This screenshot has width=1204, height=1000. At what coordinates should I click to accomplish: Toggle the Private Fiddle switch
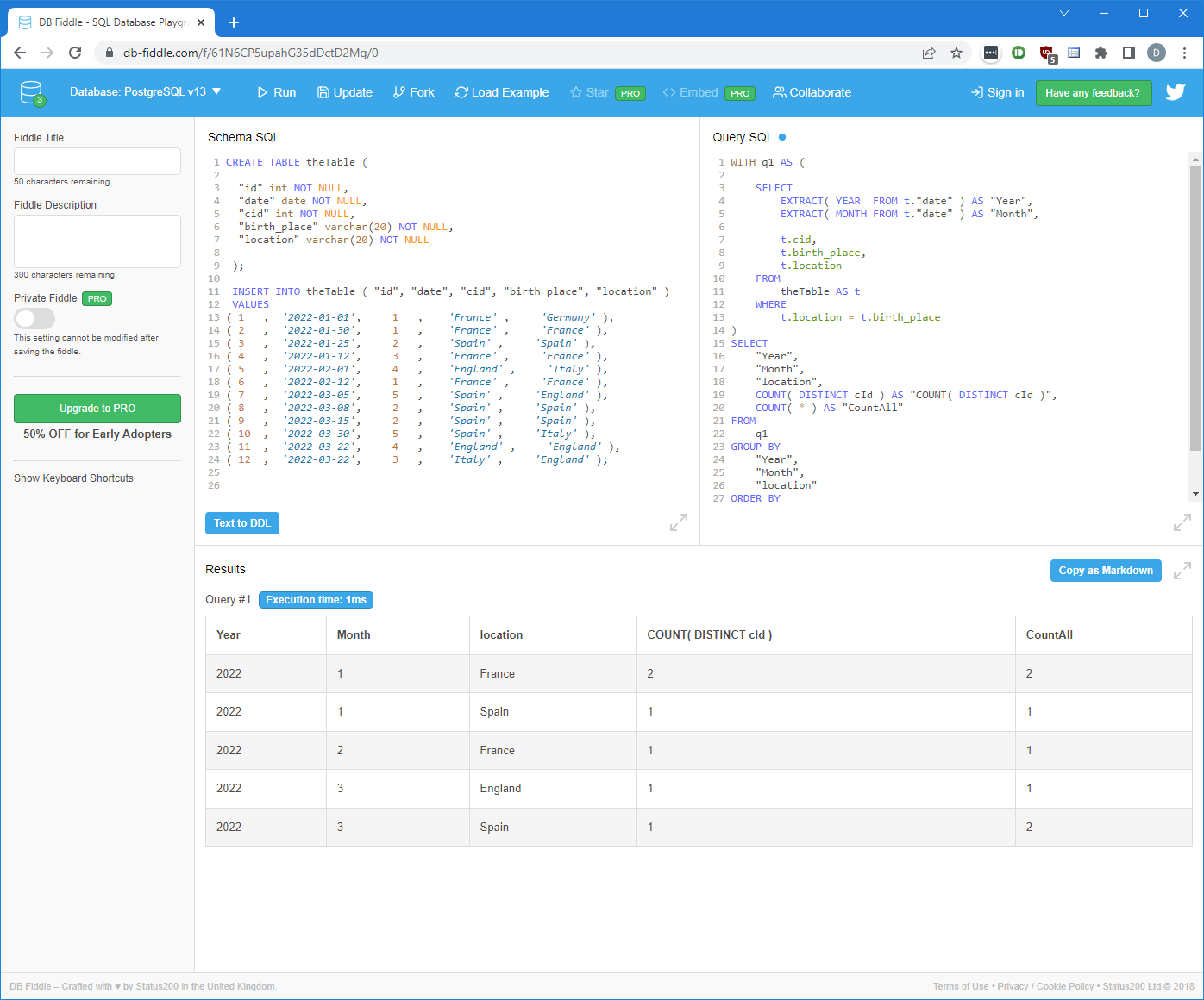(x=34, y=318)
